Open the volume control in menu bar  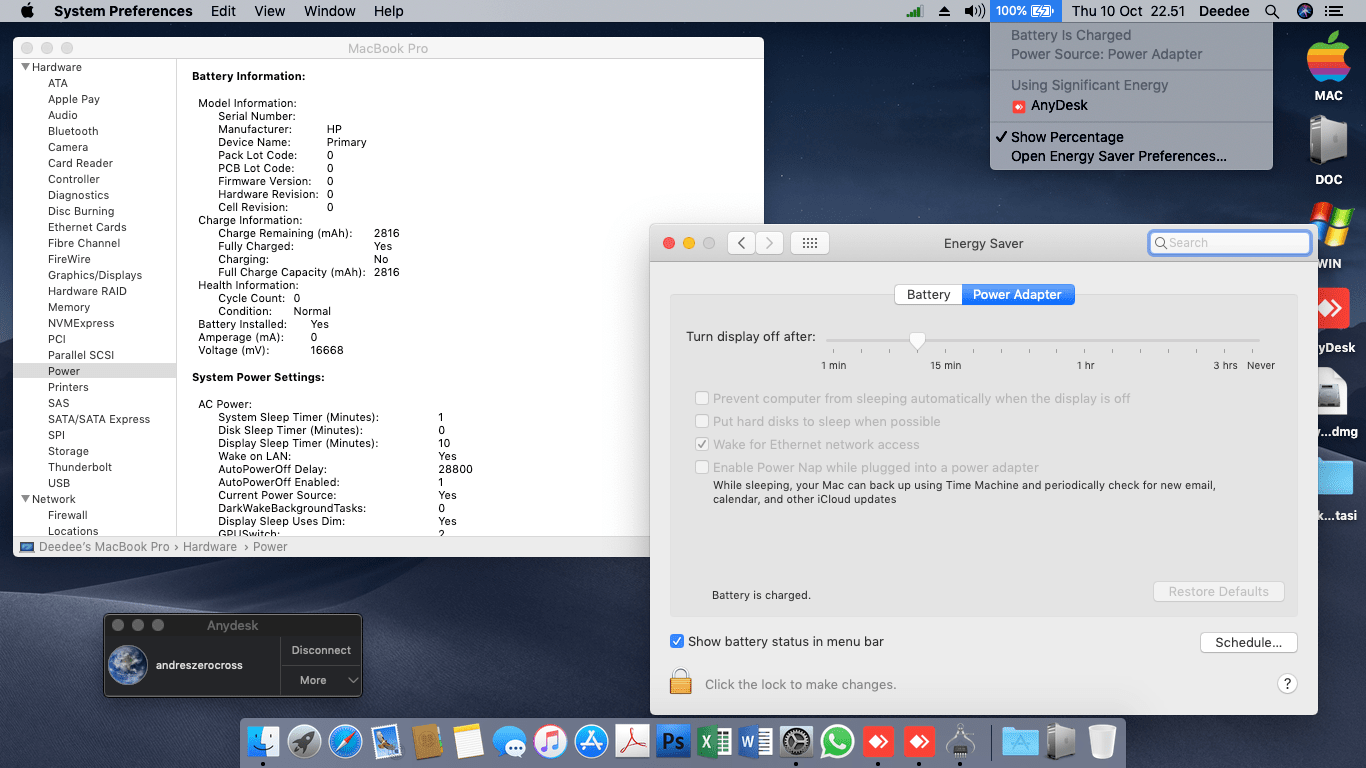coord(975,11)
